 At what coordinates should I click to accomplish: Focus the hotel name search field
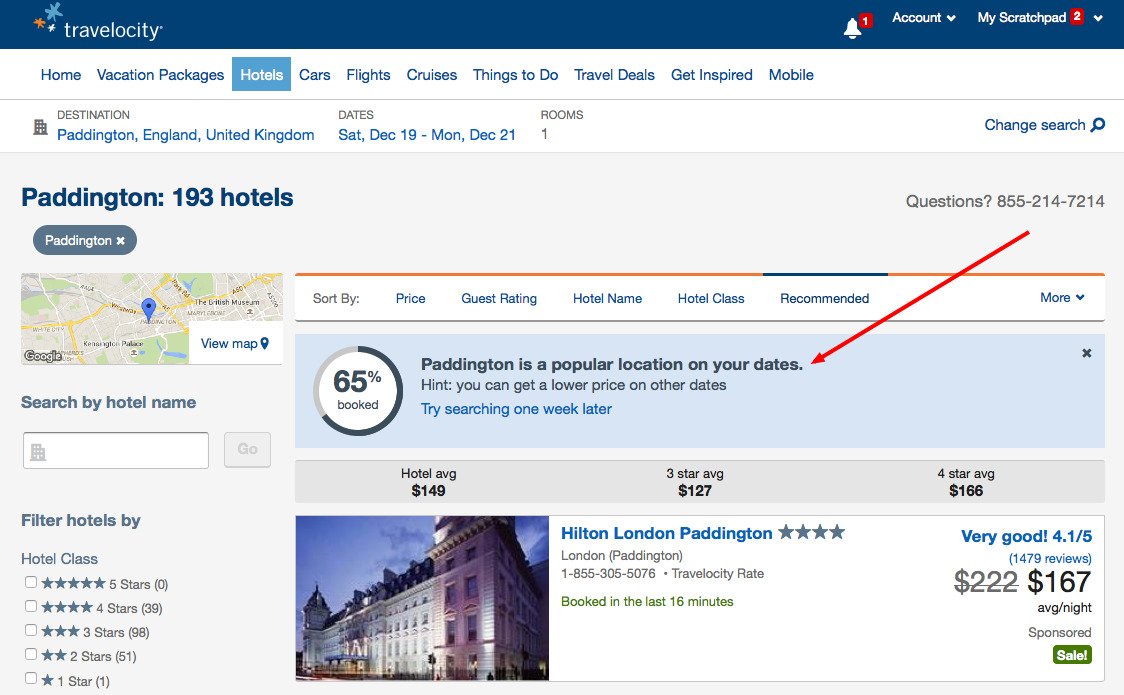pos(116,450)
